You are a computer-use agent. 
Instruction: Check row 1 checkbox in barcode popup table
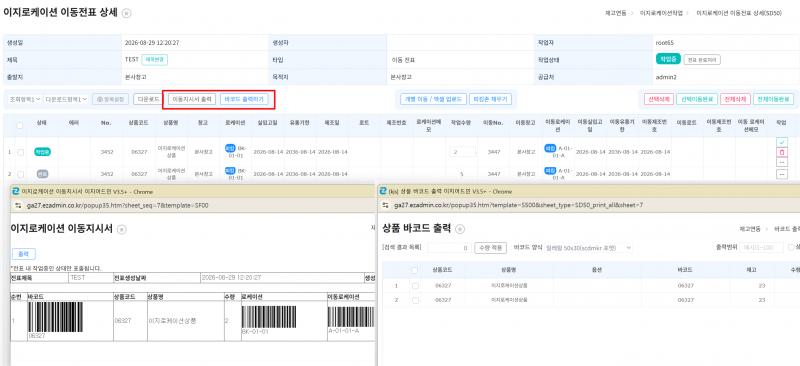pyautogui.click(x=415, y=286)
